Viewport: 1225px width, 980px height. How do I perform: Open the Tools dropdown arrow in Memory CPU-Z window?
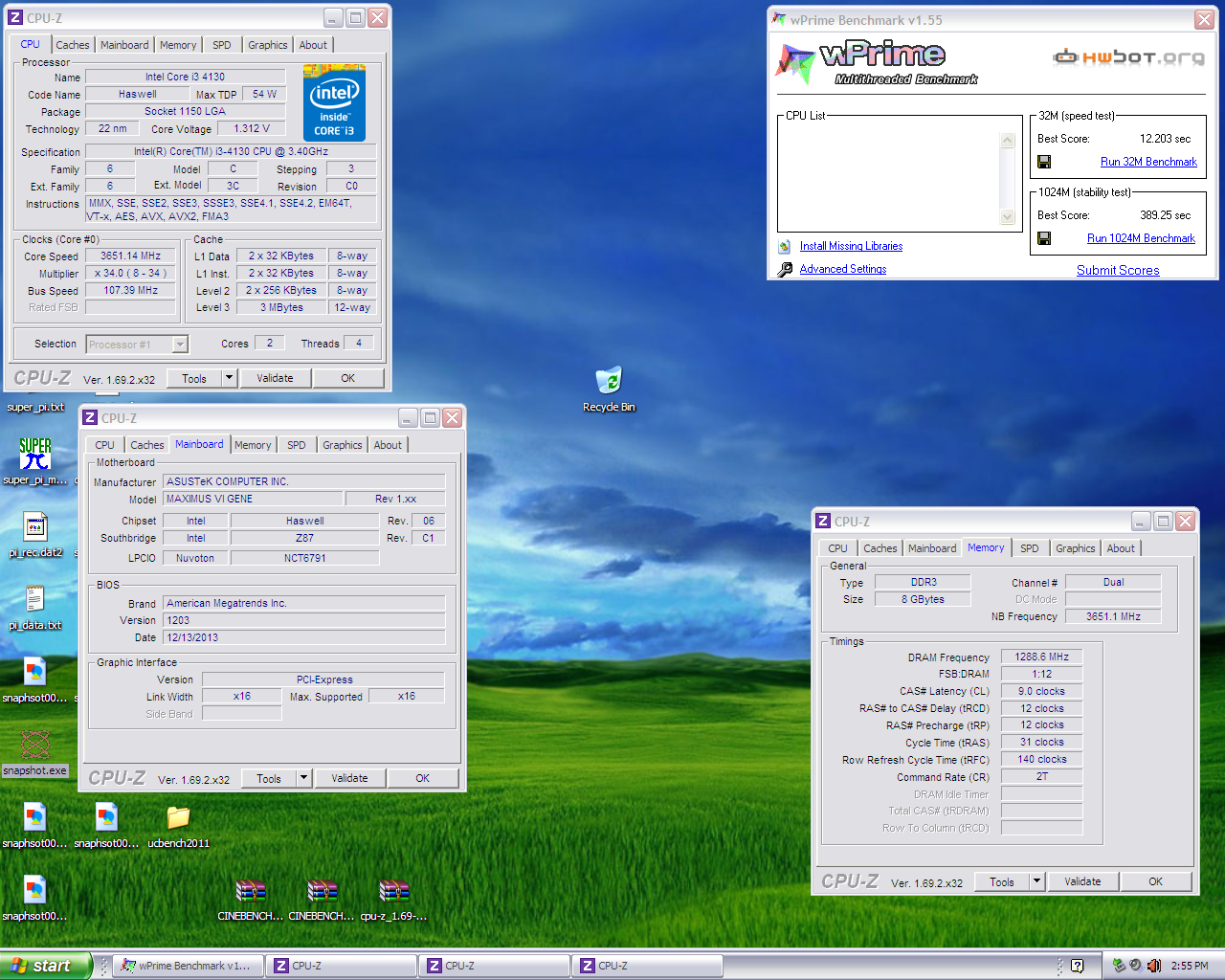(1036, 881)
